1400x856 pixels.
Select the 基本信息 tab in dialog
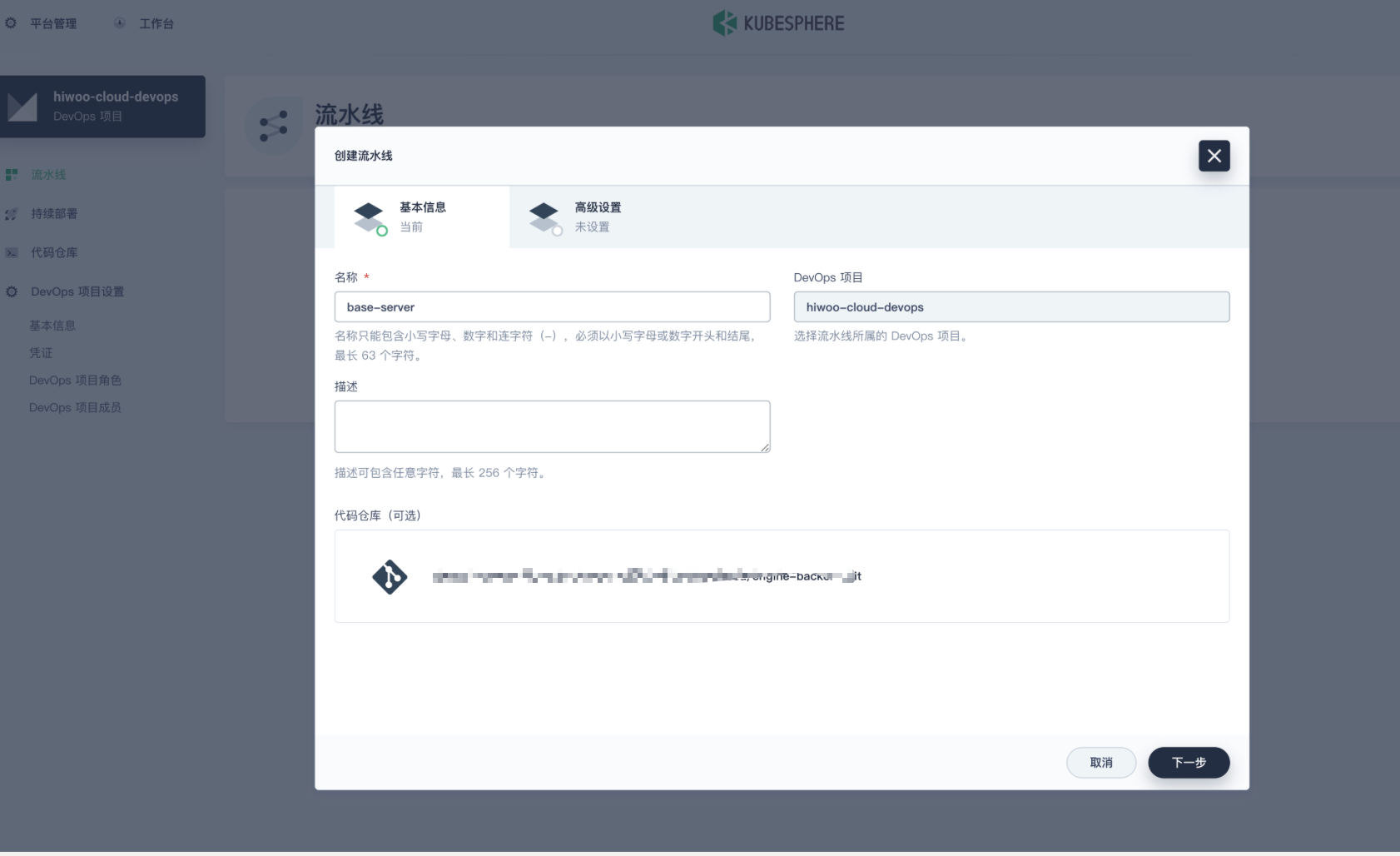pyautogui.click(x=422, y=216)
